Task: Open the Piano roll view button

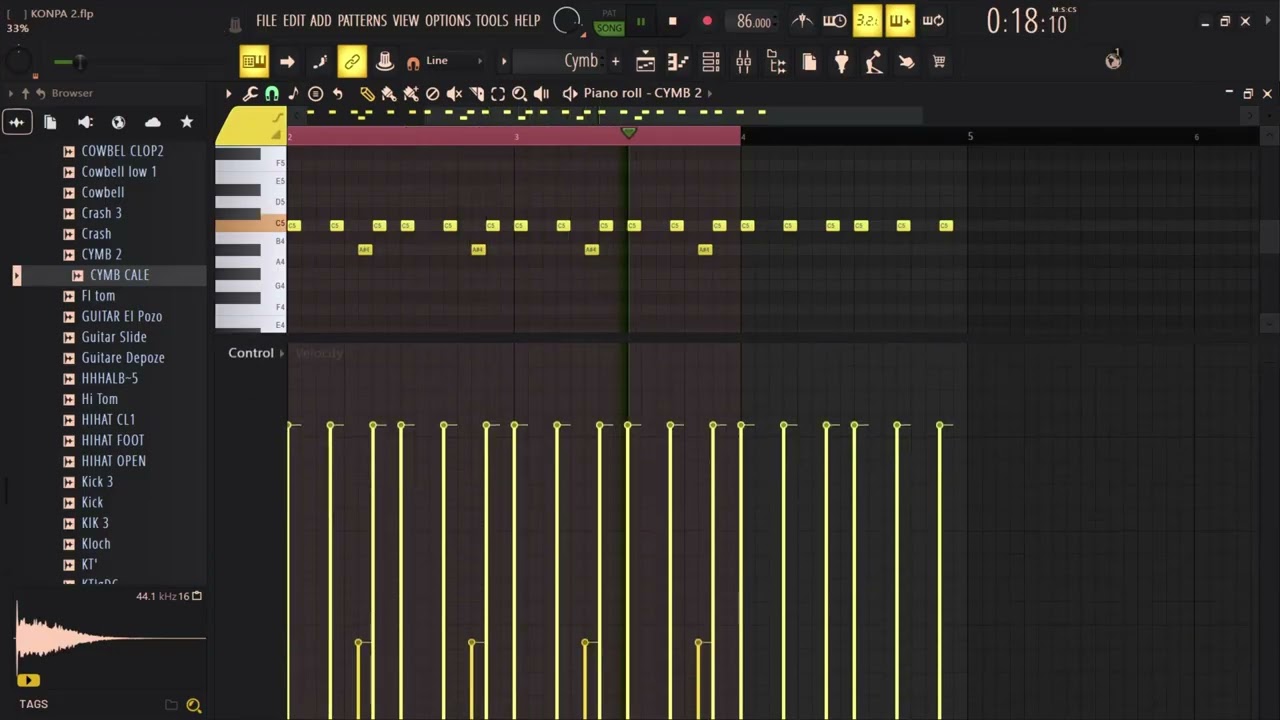Action: (678, 62)
